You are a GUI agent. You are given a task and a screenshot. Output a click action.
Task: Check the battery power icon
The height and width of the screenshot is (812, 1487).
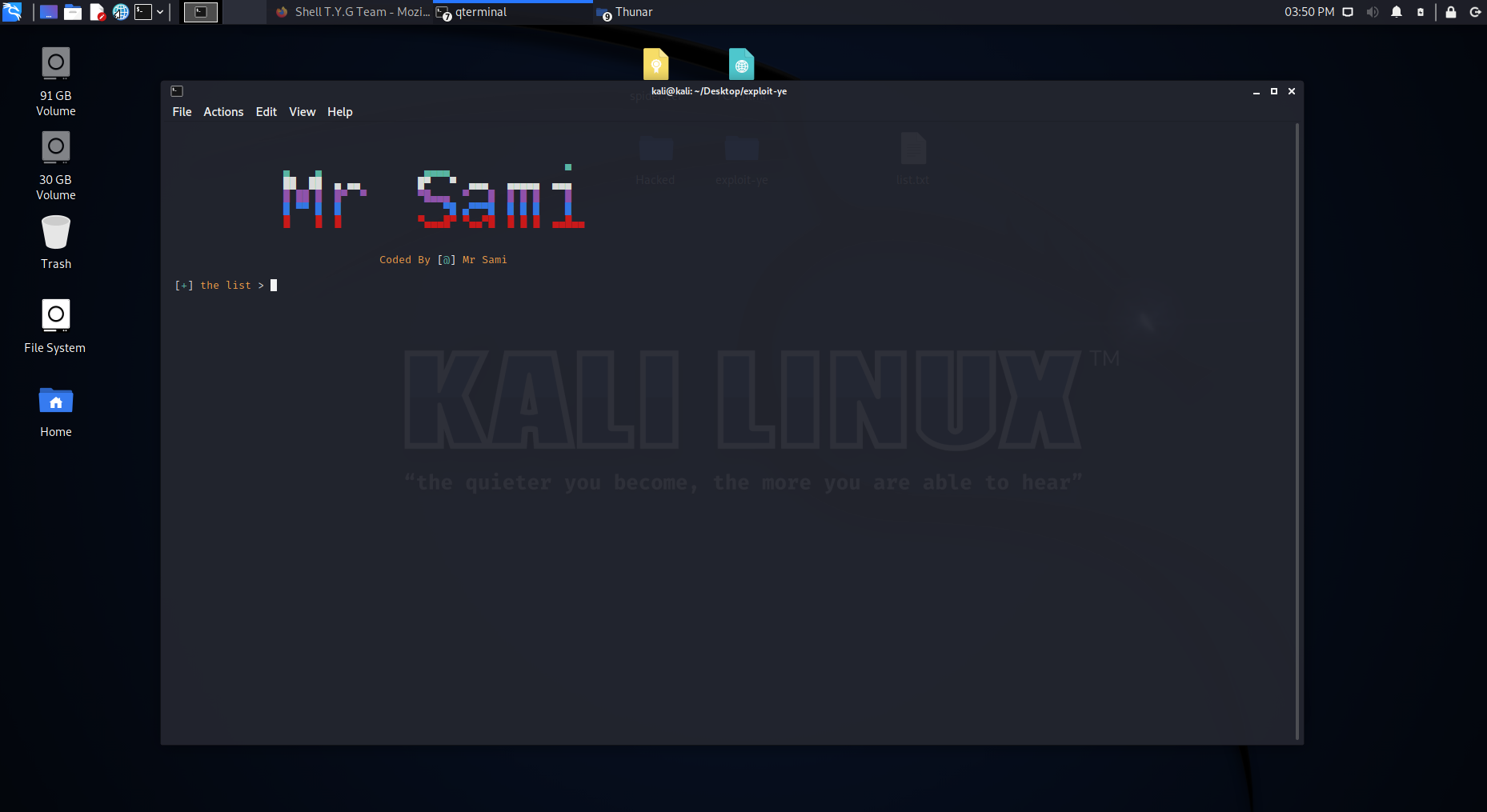pos(1421,12)
